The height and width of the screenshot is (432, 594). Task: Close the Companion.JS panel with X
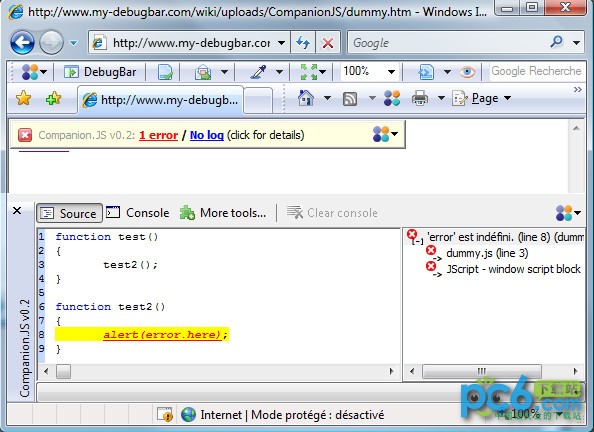coord(17,211)
